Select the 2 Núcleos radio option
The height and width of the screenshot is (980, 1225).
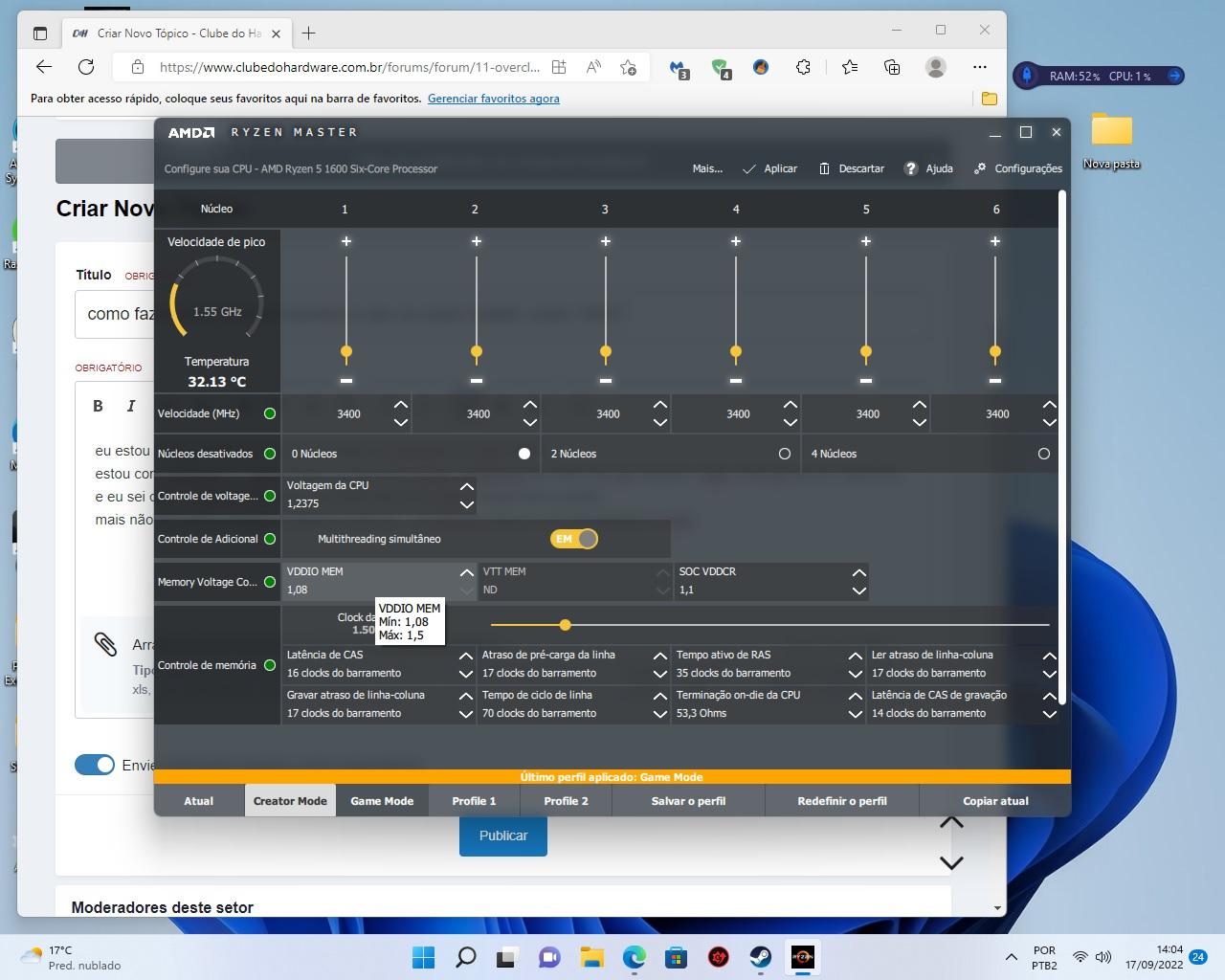pos(785,454)
